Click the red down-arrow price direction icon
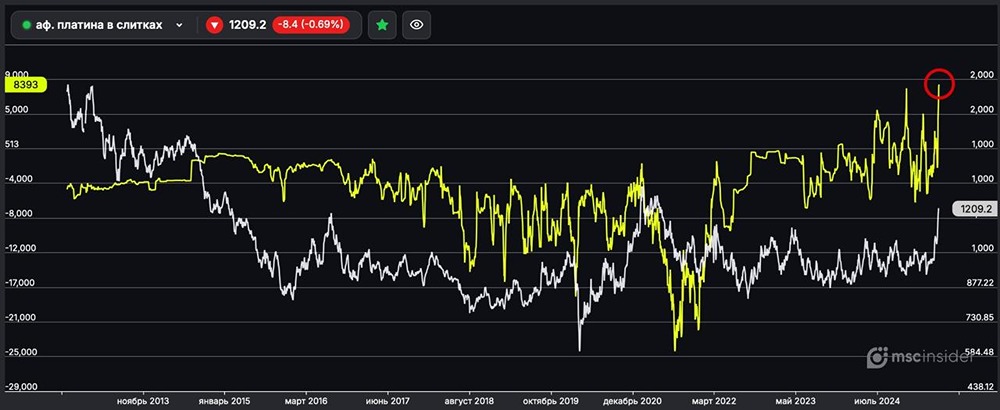 click(x=215, y=25)
